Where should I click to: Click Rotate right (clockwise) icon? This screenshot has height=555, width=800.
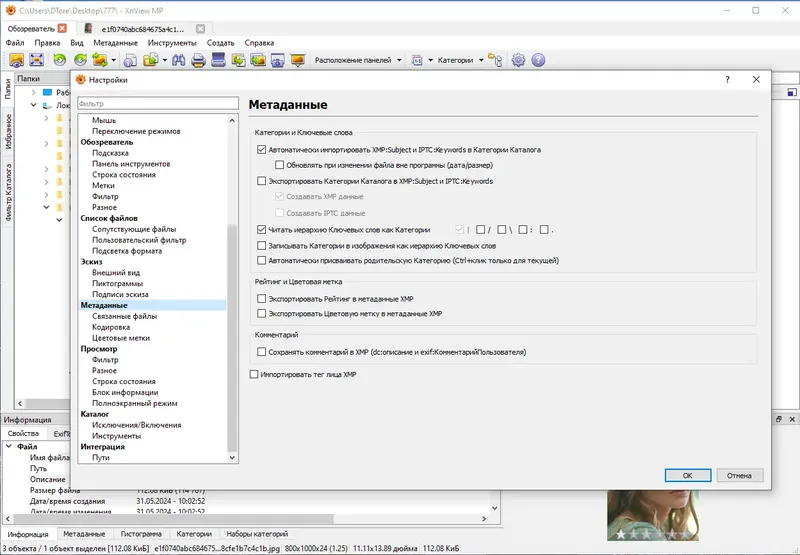[80, 60]
